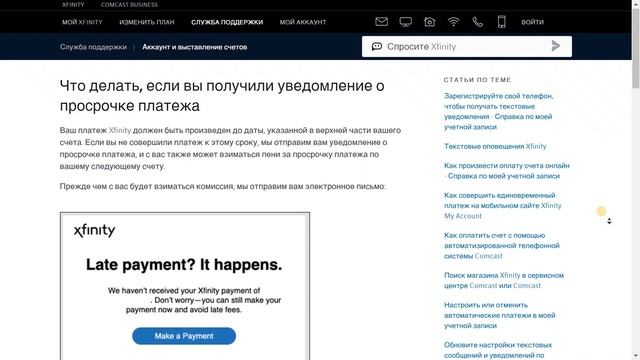Open the Как совершить единовременный платеж link
640x360 pixels.
pos(503,205)
